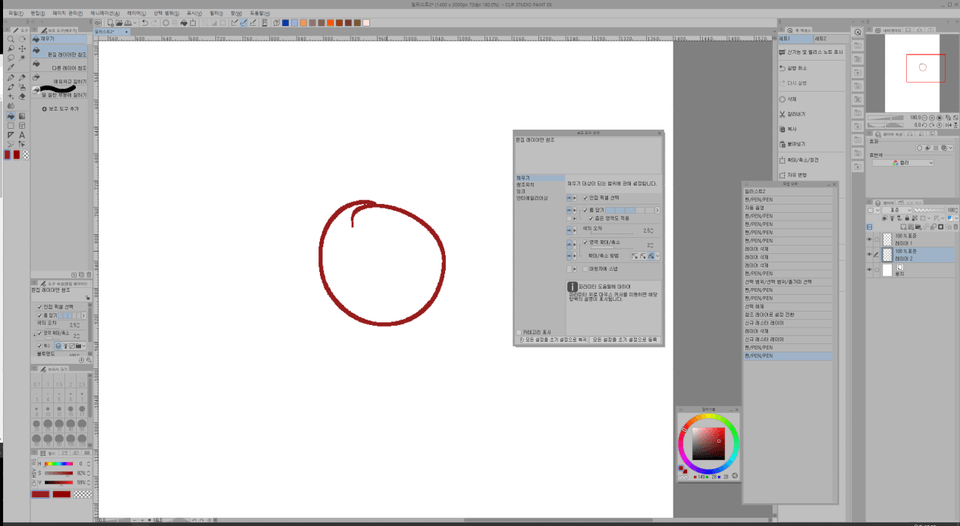Image resolution: width=960 pixels, height=526 pixels.
Task: Open the File menu
Action: (16, 13)
